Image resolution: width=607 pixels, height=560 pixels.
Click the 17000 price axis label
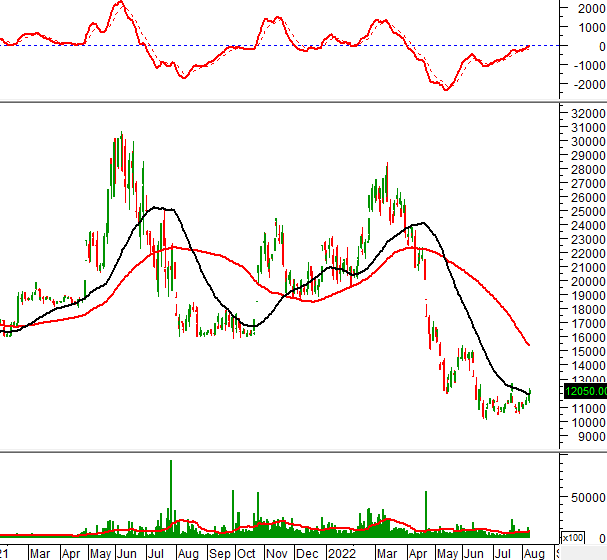tap(588, 323)
